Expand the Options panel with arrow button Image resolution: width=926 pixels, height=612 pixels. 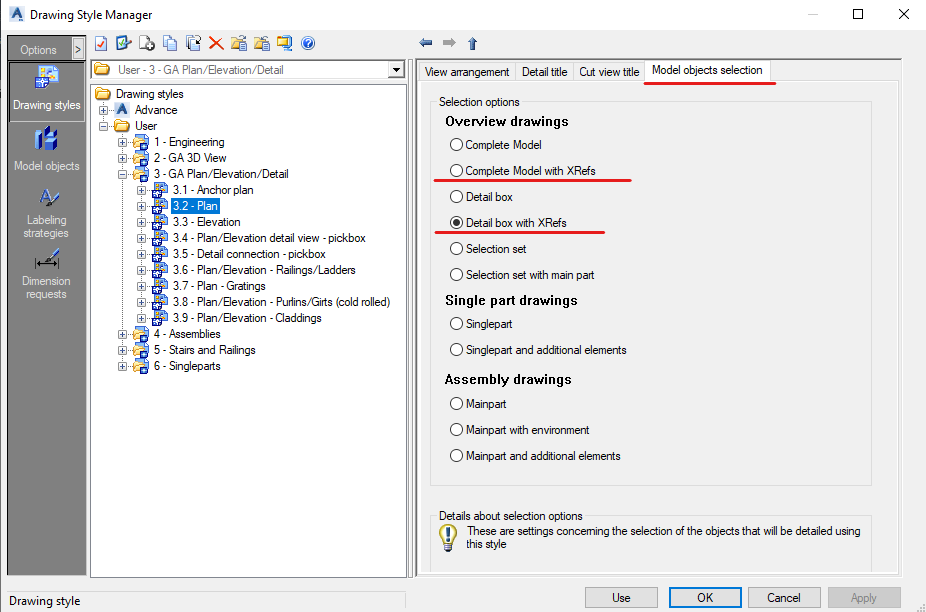(x=78, y=50)
